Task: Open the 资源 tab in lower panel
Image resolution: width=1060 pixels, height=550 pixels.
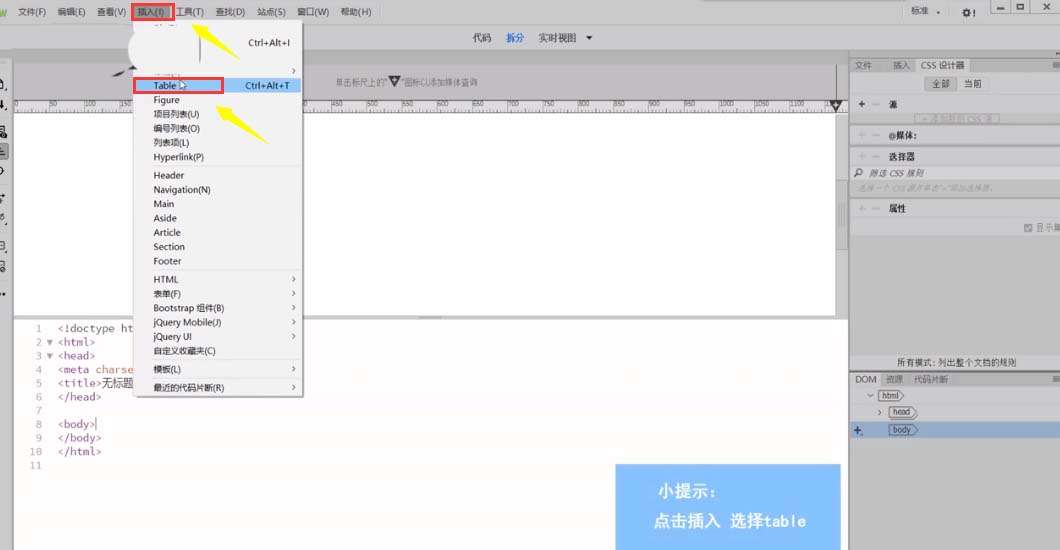Action: coord(894,380)
